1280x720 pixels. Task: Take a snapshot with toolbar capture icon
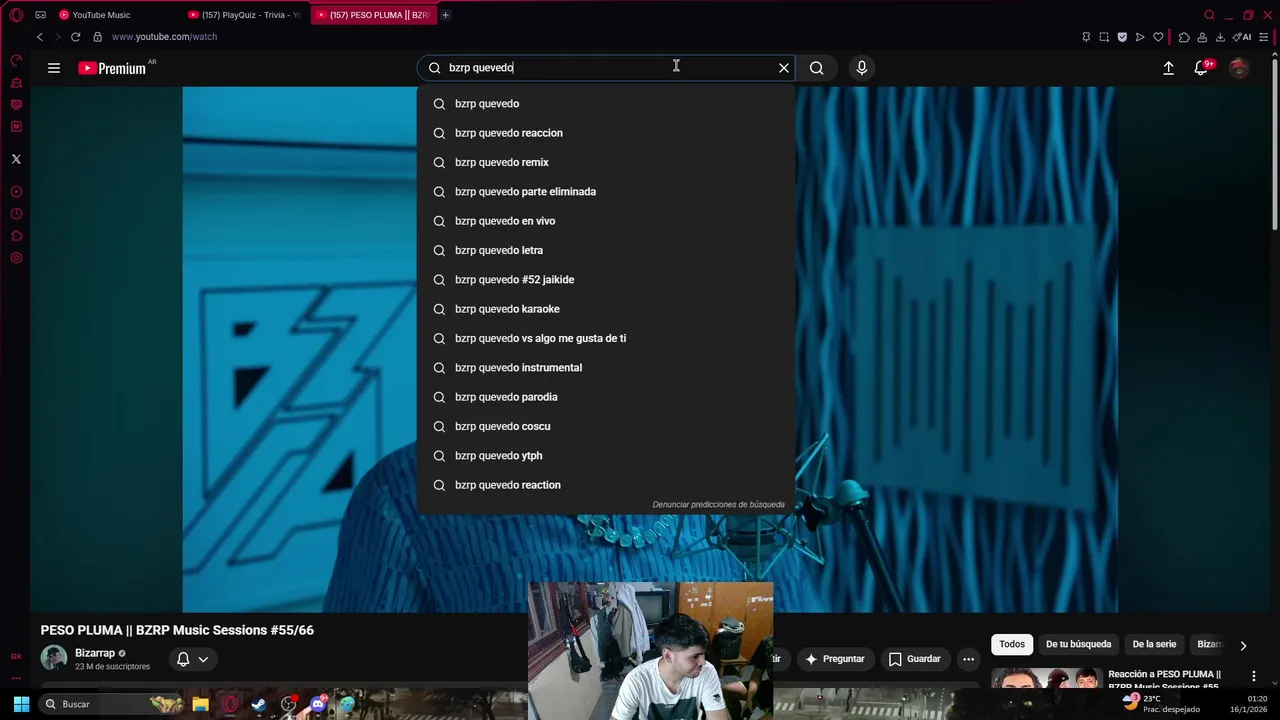click(x=1104, y=37)
